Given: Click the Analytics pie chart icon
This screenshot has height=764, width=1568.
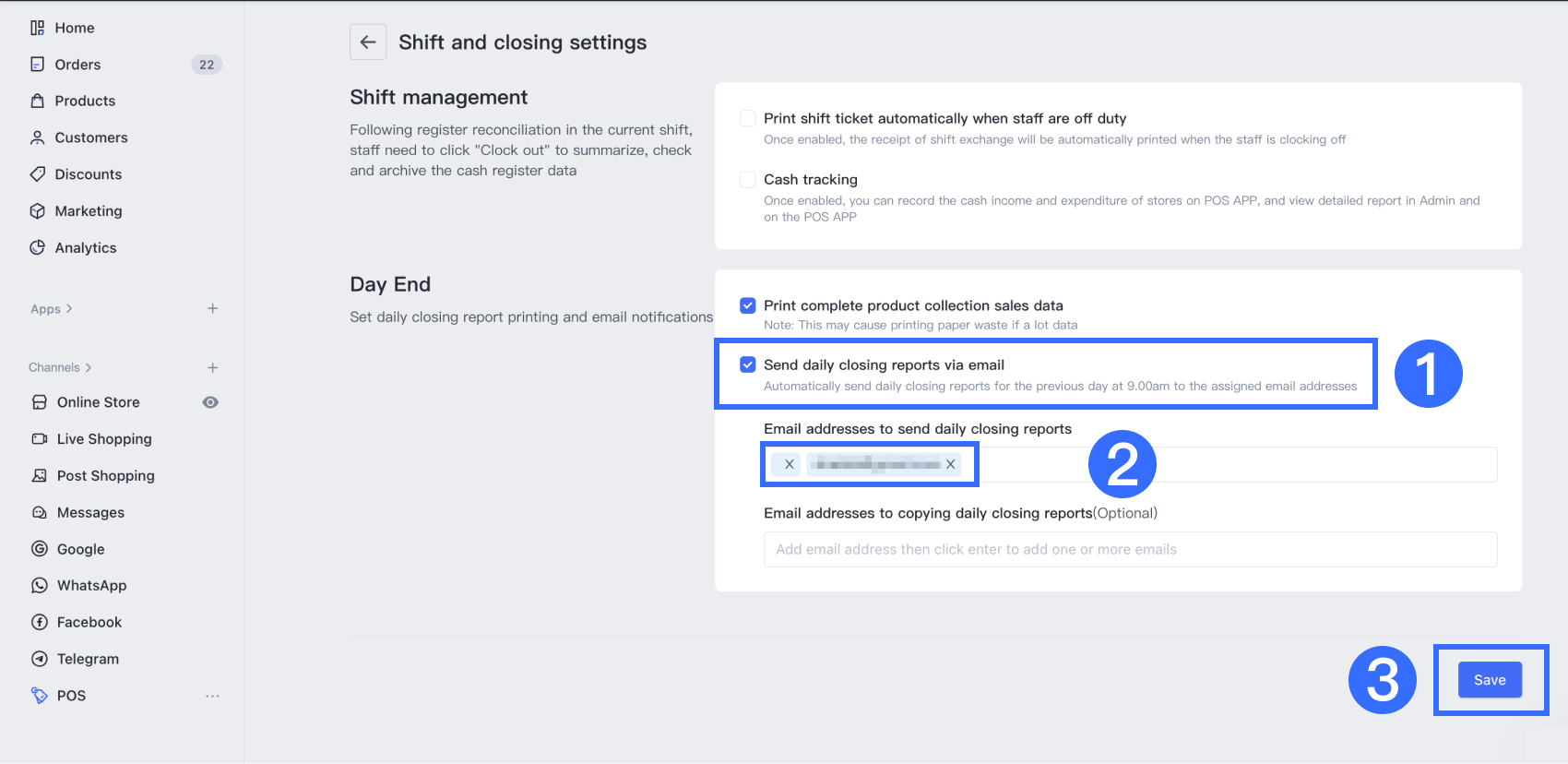Looking at the screenshot, I should coord(38,247).
